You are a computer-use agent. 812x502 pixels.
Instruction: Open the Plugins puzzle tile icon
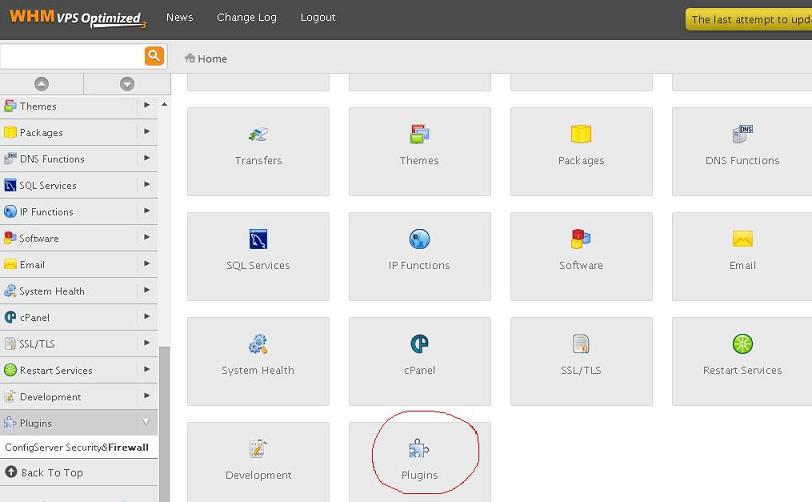point(418,449)
